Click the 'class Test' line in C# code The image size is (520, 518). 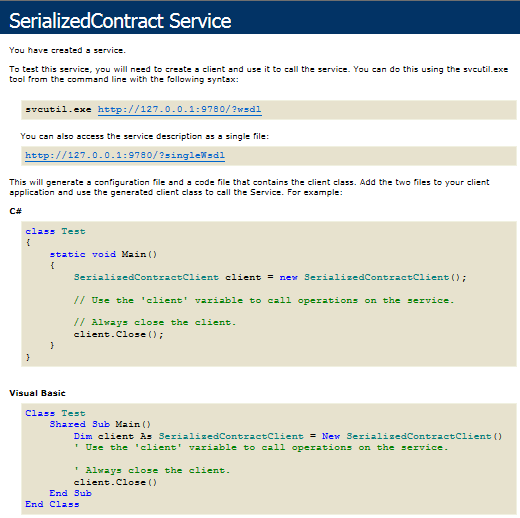click(55, 231)
